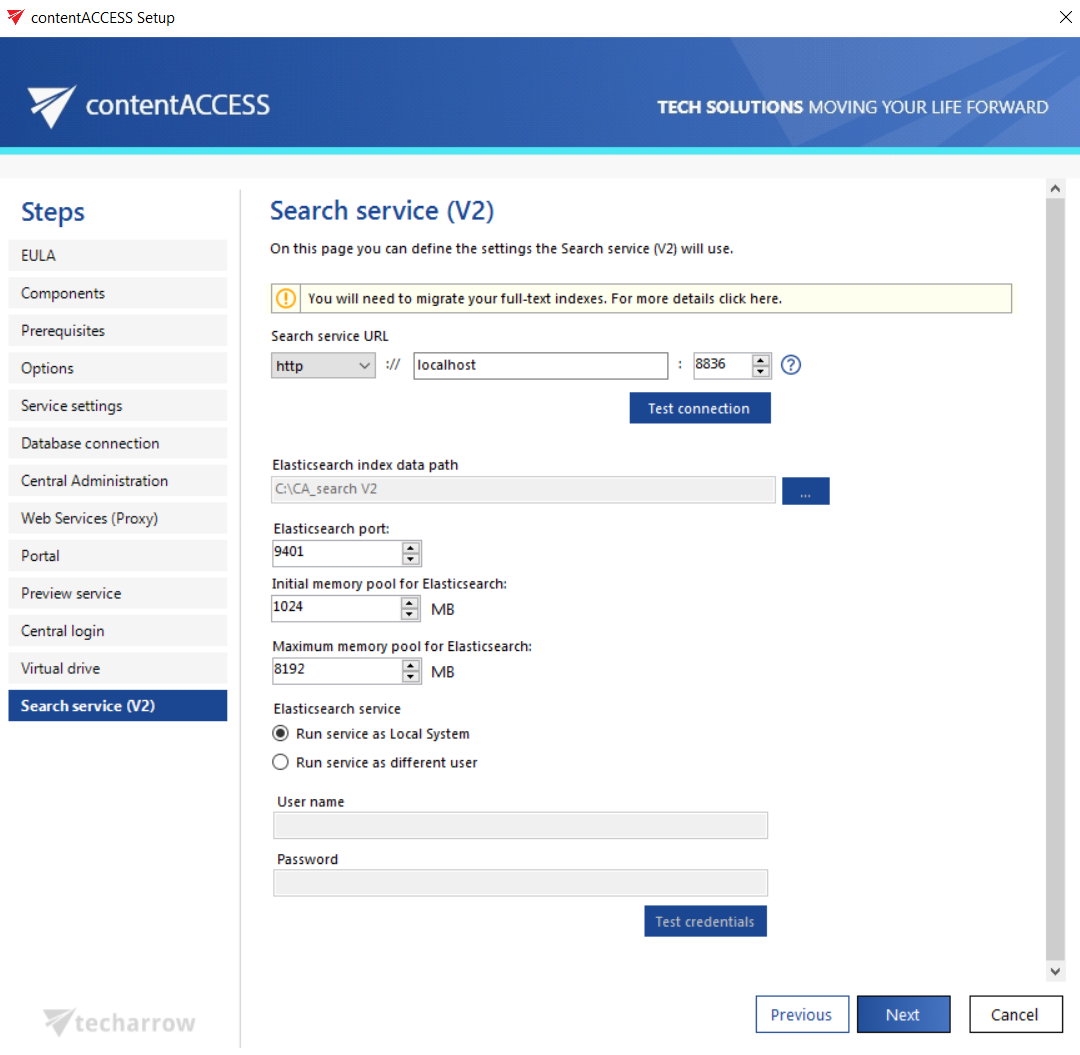Click the help question mark icon beside port
1080x1055 pixels.
(791, 365)
